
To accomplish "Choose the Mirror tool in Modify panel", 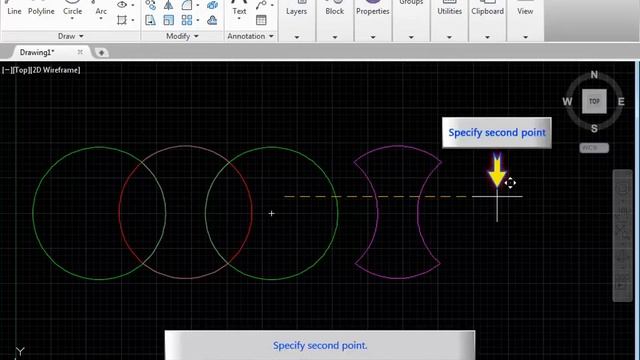I will 168,5.
